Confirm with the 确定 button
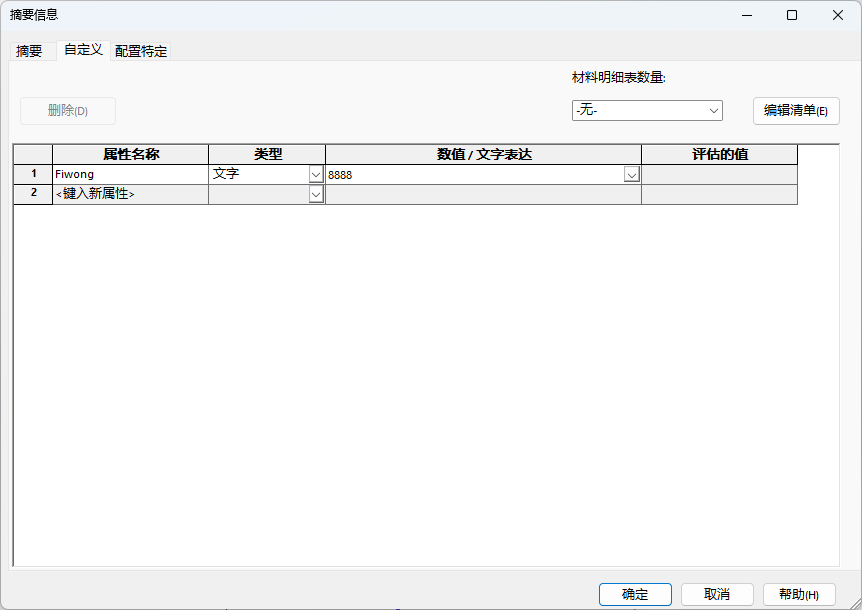The image size is (862, 610). [x=635, y=594]
